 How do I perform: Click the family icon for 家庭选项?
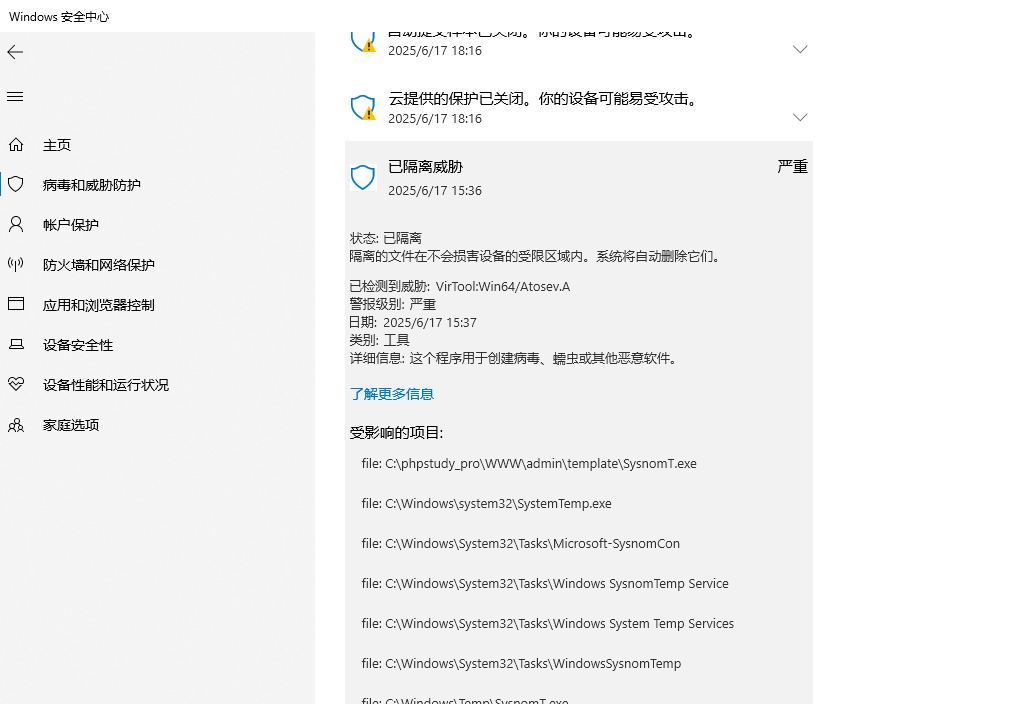click(x=16, y=425)
